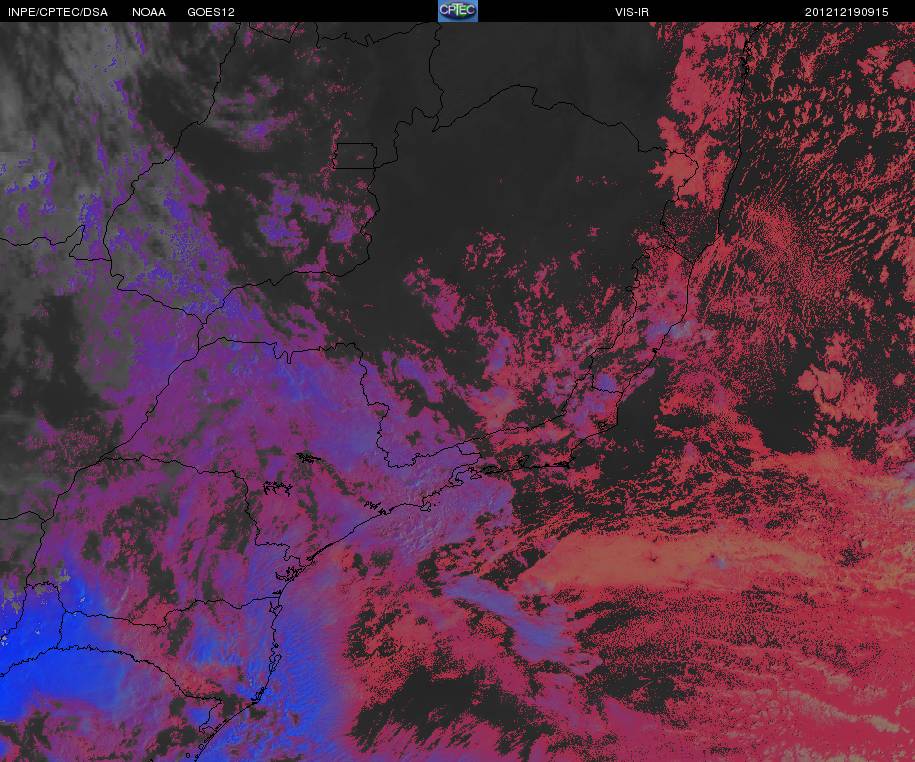Screen dimensions: 915x762
Task: Select the 201212190915 timestamp
Action: point(846,12)
